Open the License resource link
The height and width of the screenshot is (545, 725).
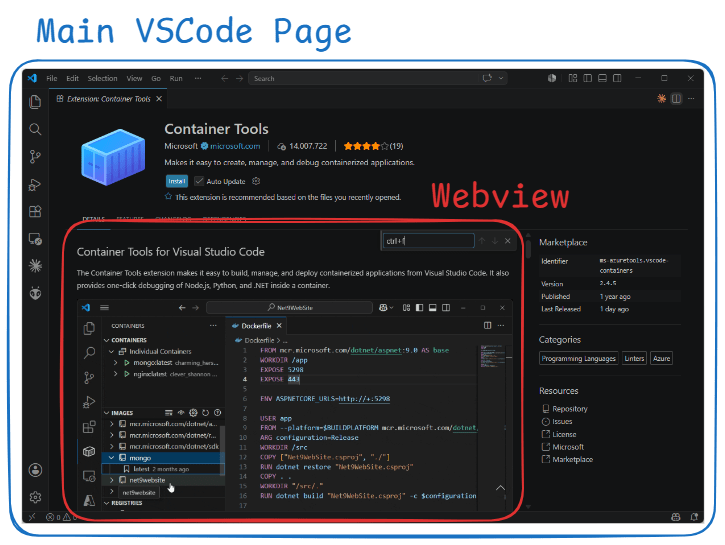coord(564,435)
